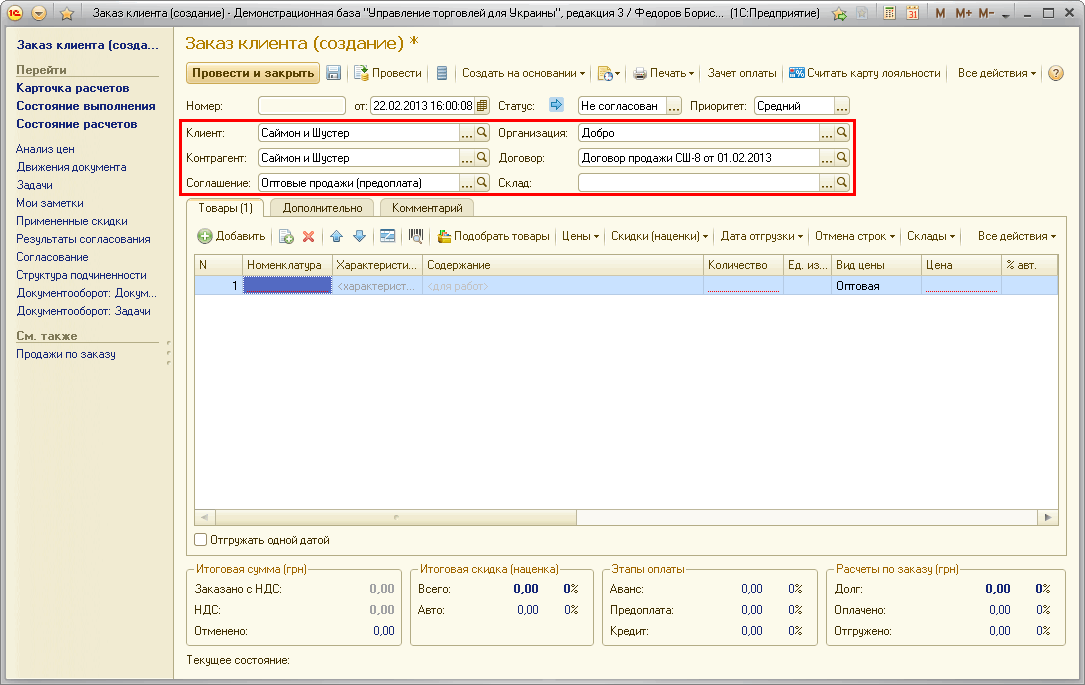Screen dimensions: 1085x685
Task: Click the save document diskette icon
Action: pos(334,73)
